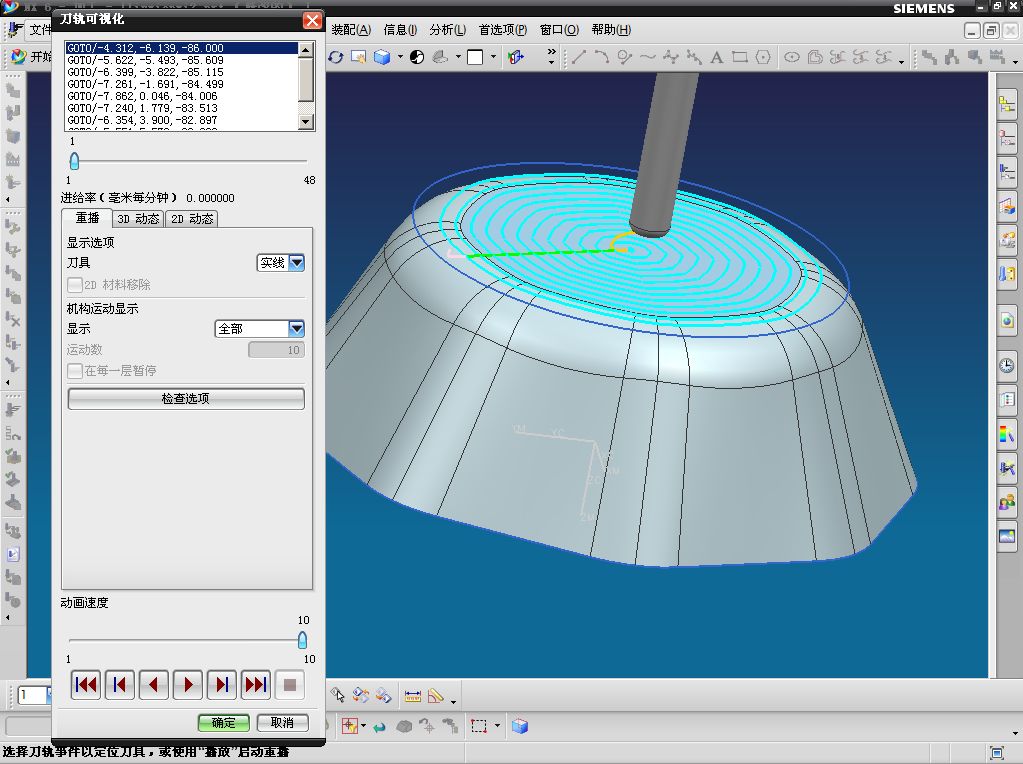Select the rectangle curve tool icon
This screenshot has height=764, width=1023.
pyautogui.click(x=739, y=57)
